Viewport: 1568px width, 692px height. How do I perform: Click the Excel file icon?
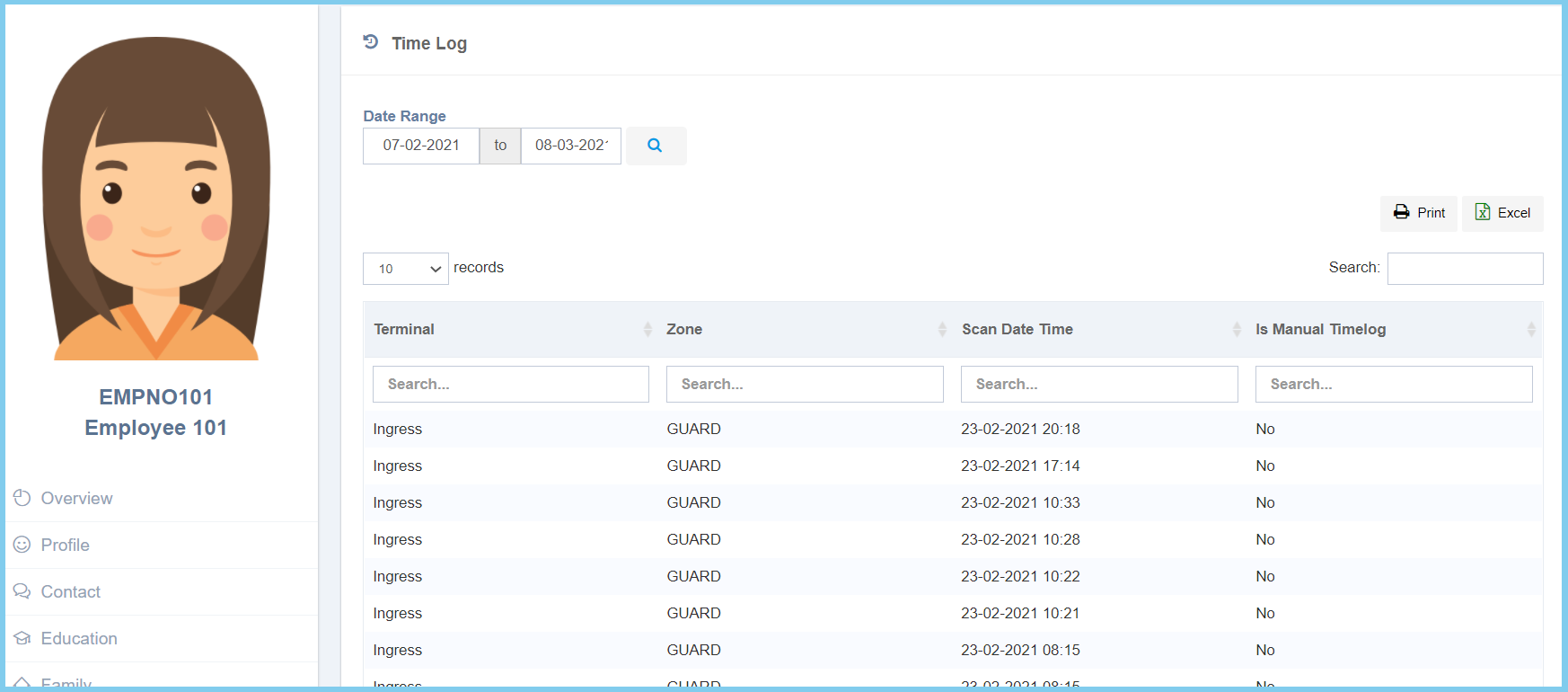pyautogui.click(x=1483, y=213)
